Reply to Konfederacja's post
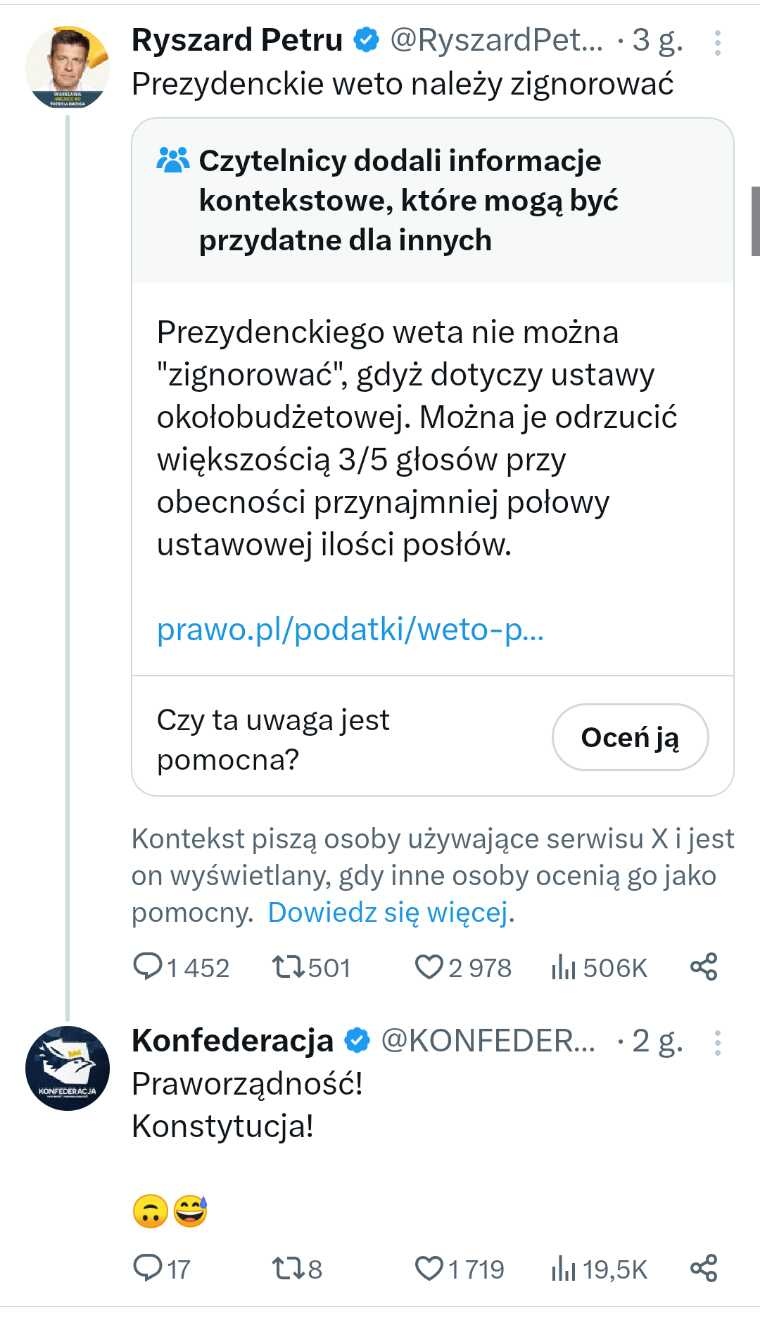This screenshot has width=760, height=1318. (162, 1270)
